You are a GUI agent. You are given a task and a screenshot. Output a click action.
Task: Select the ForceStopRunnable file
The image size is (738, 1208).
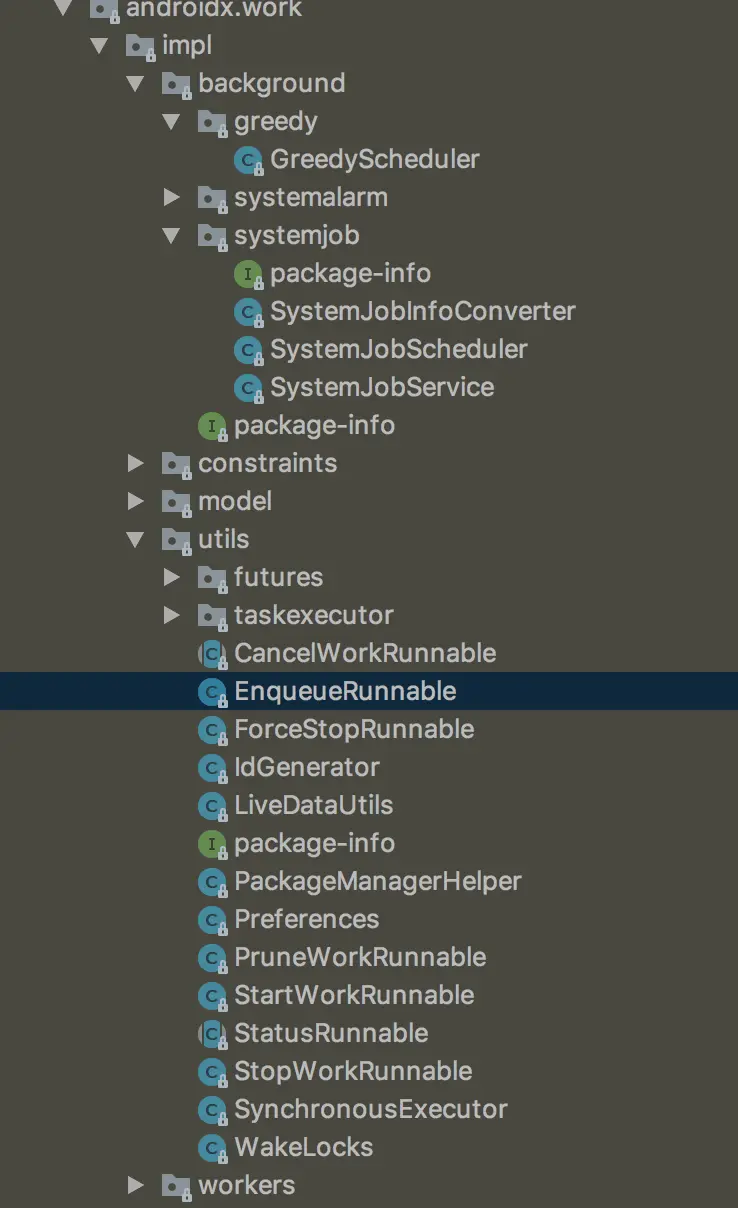(353, 730)
